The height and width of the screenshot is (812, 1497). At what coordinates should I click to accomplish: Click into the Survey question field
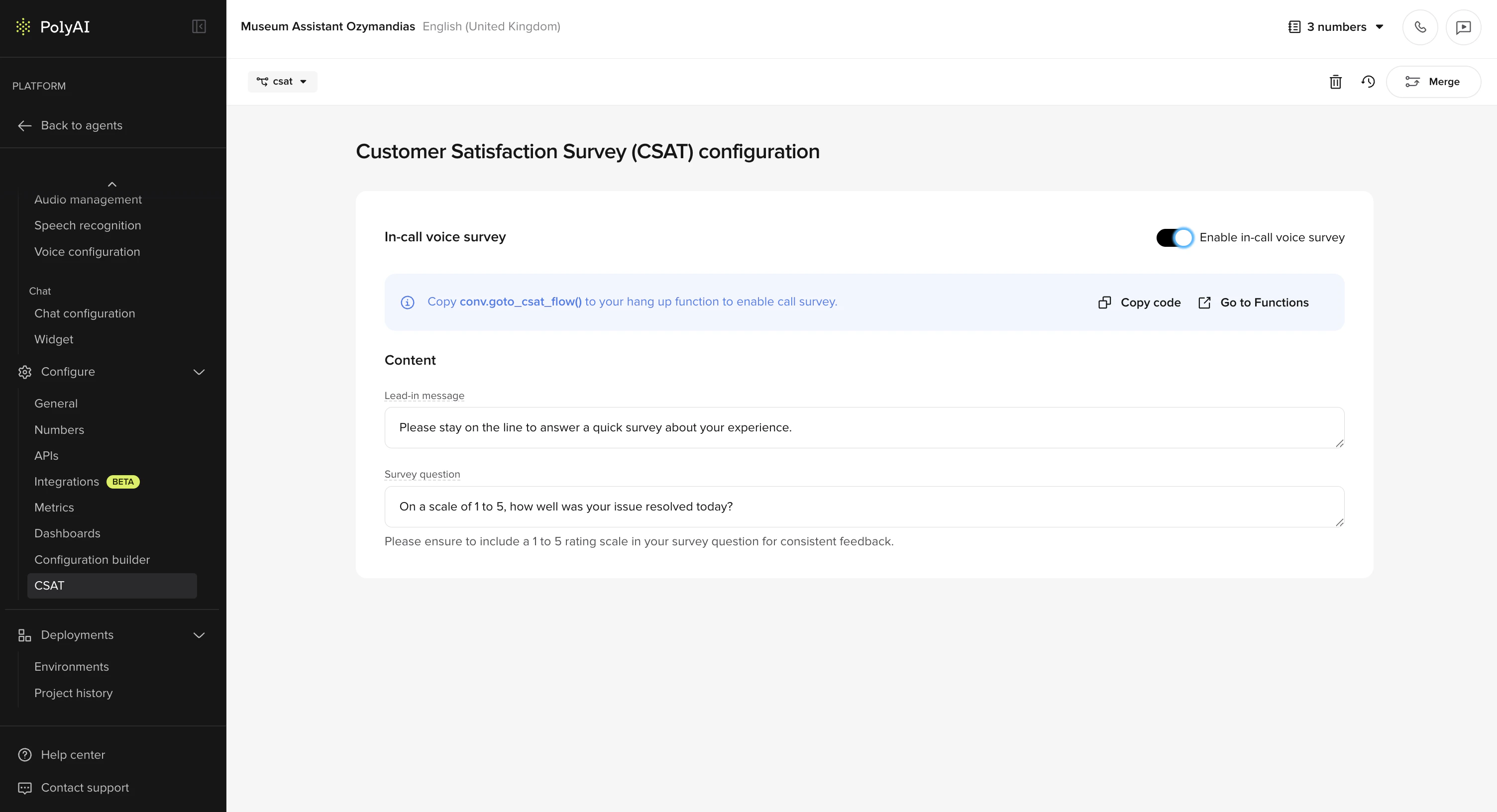click(x=863, y=507)
